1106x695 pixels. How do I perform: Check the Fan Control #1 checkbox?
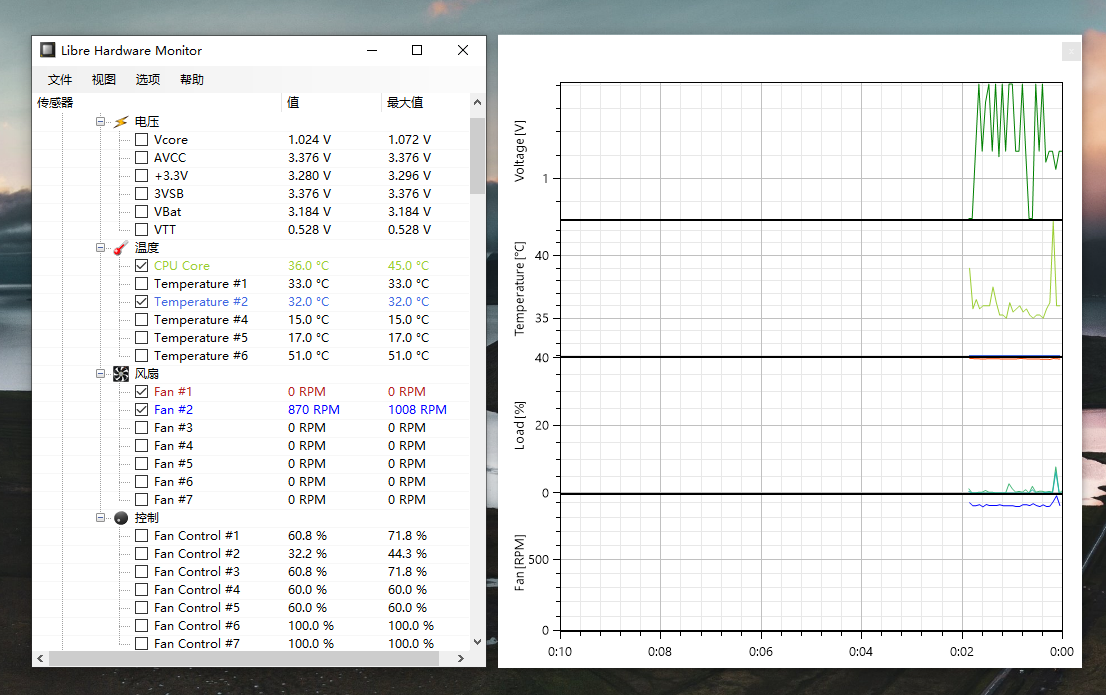(142, 536)
